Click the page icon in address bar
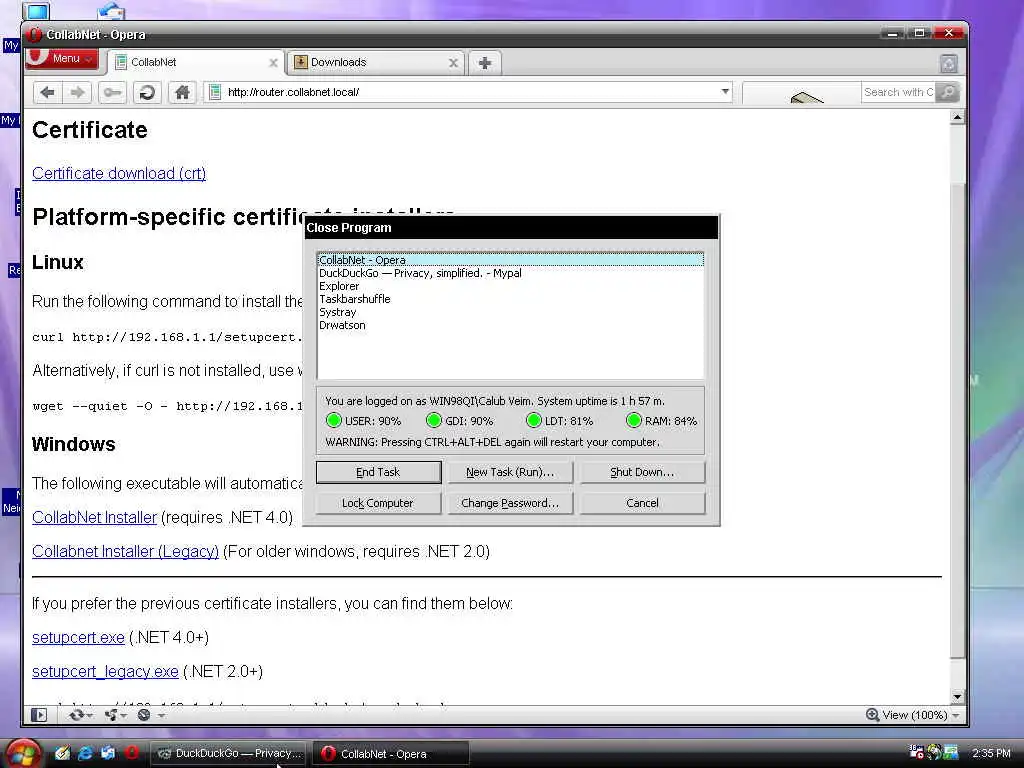 214,92
